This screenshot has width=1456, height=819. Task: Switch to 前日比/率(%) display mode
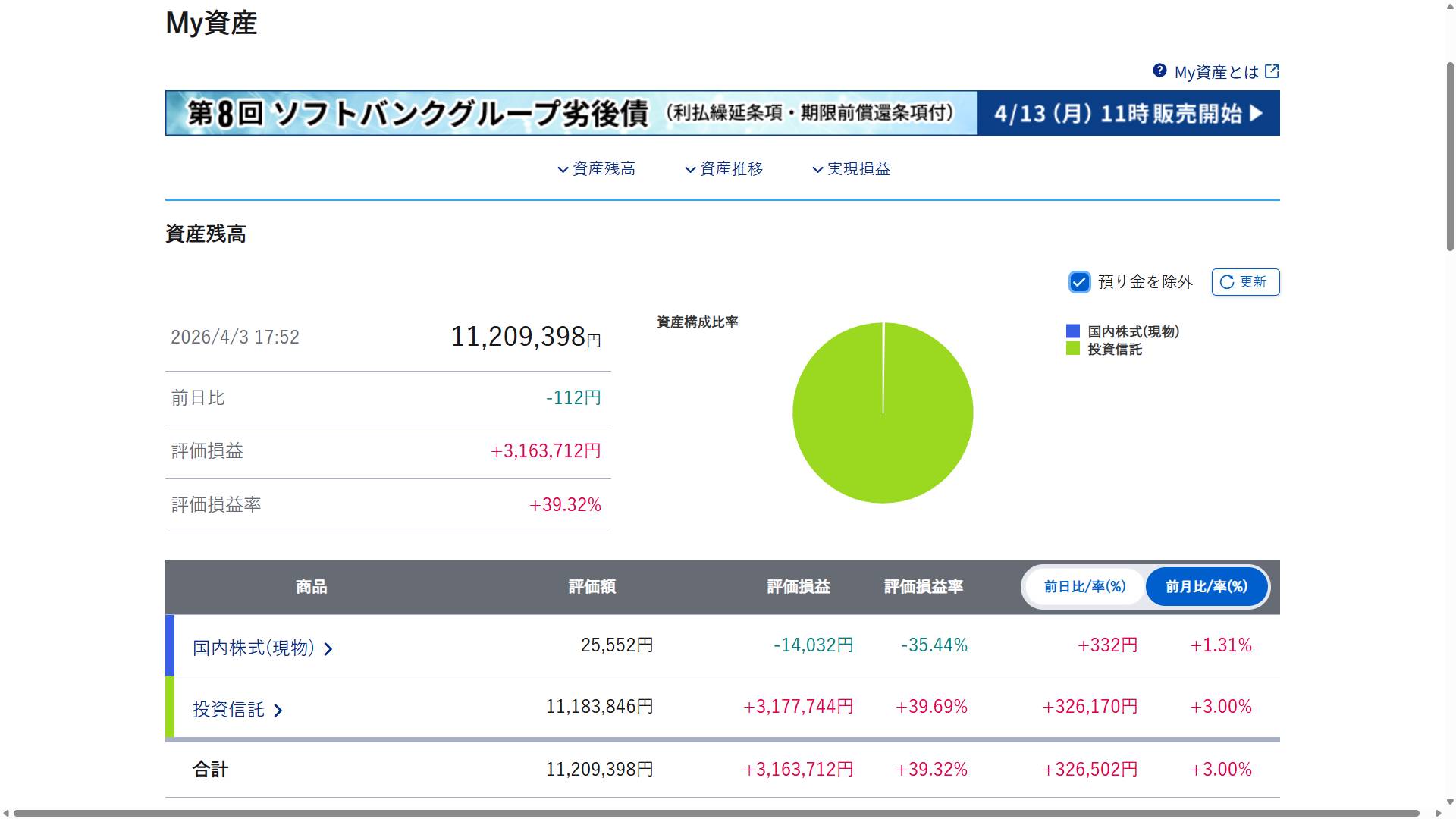pyautogui.click(x=1083, y=586)
